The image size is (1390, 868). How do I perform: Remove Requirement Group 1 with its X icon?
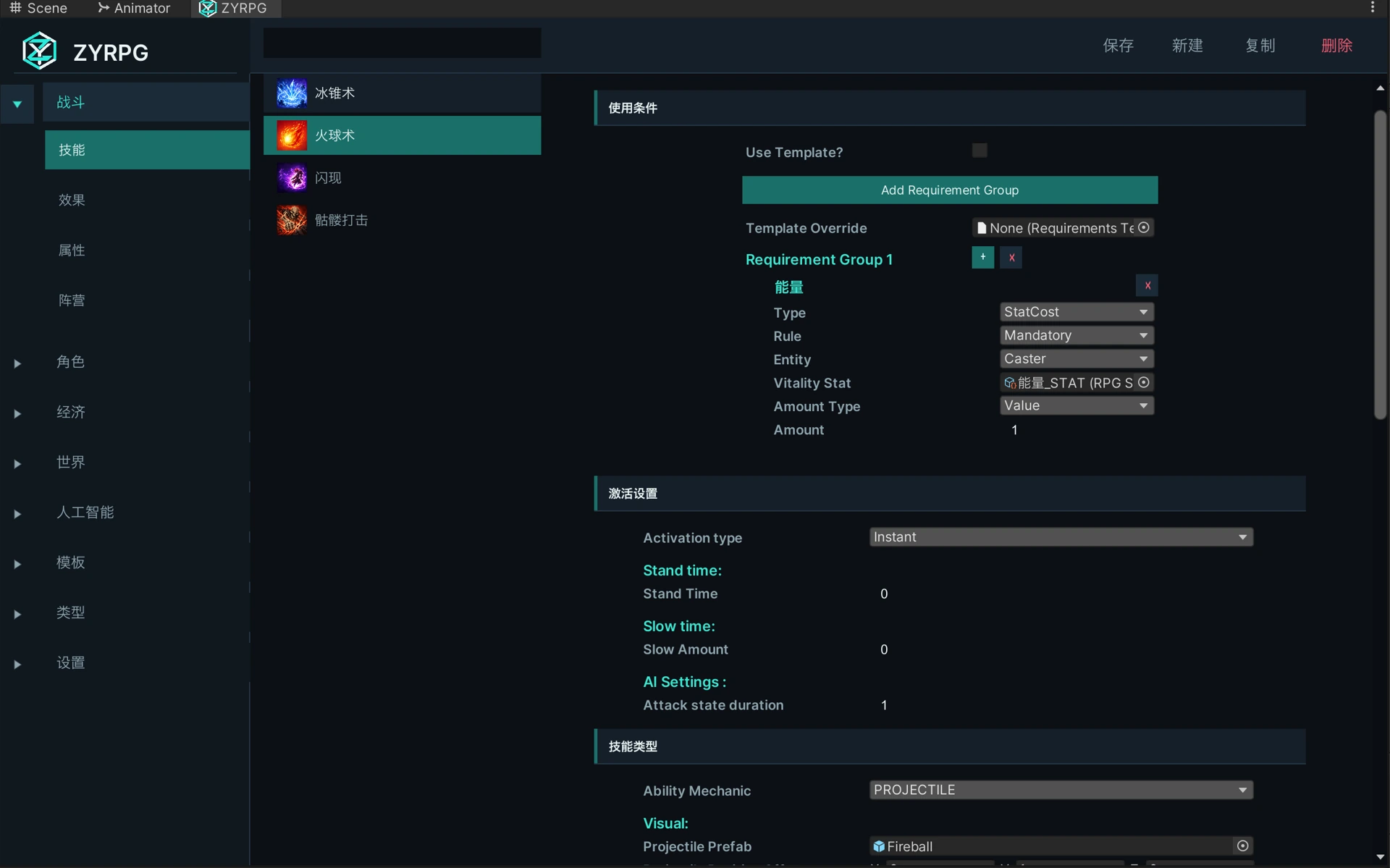click(1011, 257)
